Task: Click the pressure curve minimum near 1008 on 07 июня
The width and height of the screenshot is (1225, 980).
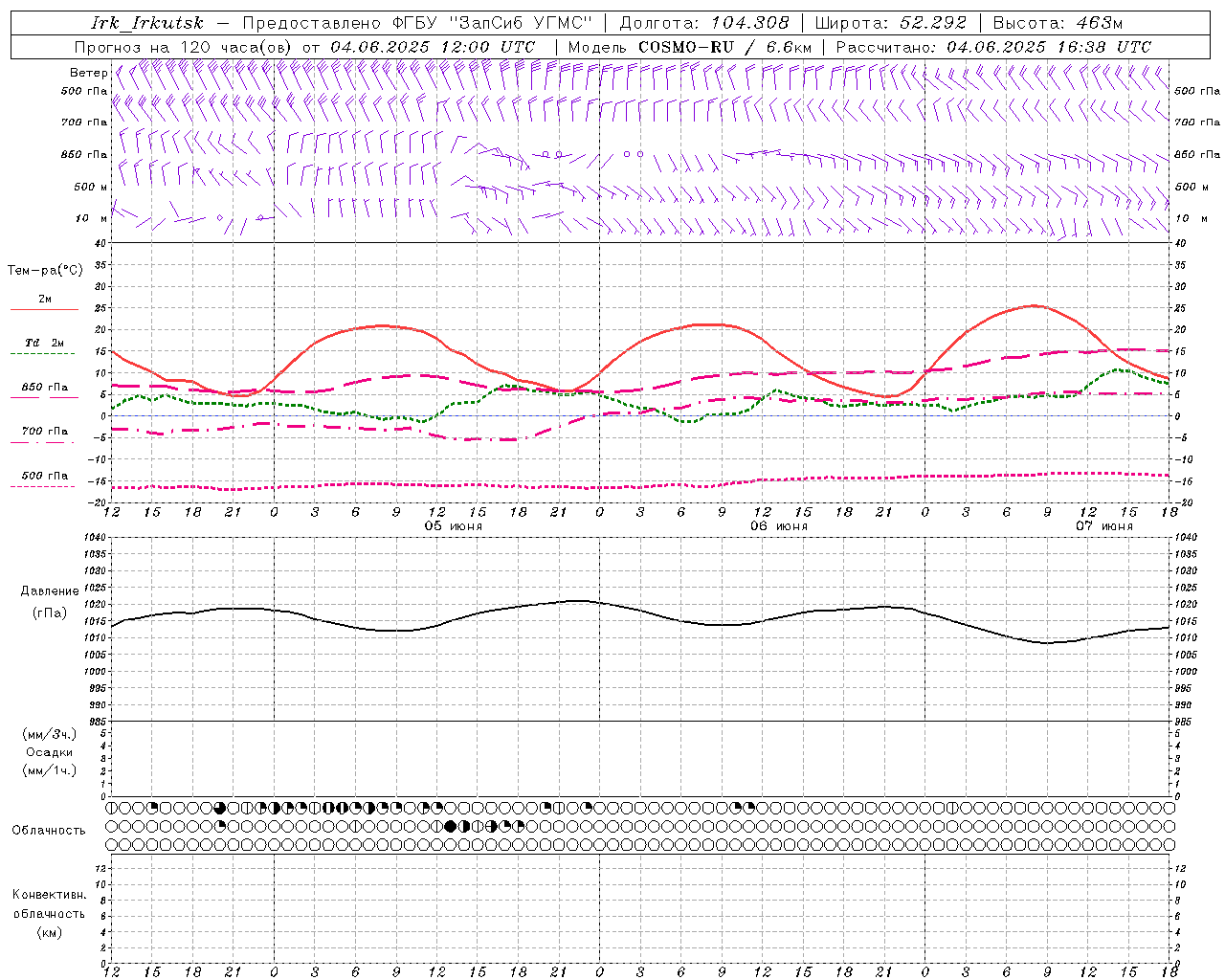Action: (1047, 643)
